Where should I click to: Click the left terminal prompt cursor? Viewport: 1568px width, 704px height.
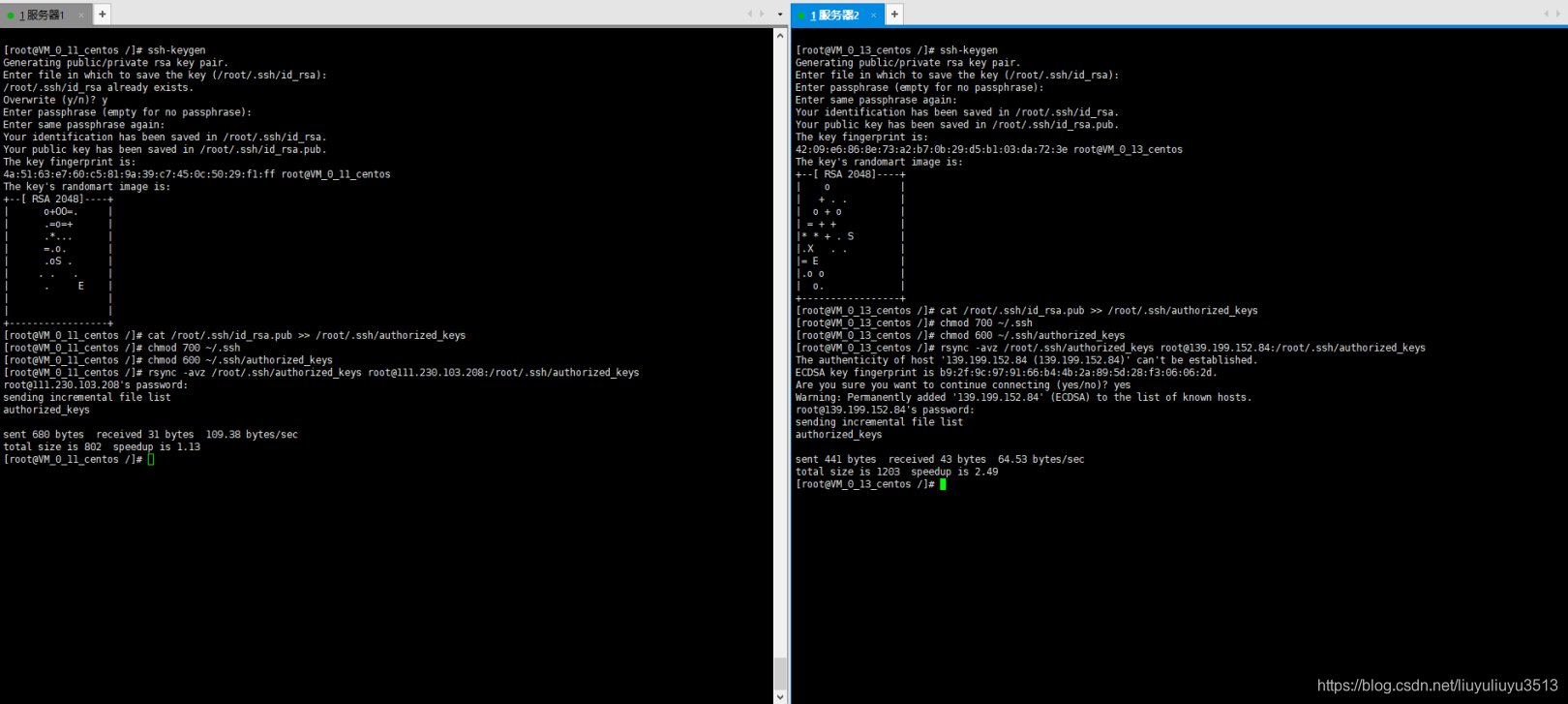151,460
